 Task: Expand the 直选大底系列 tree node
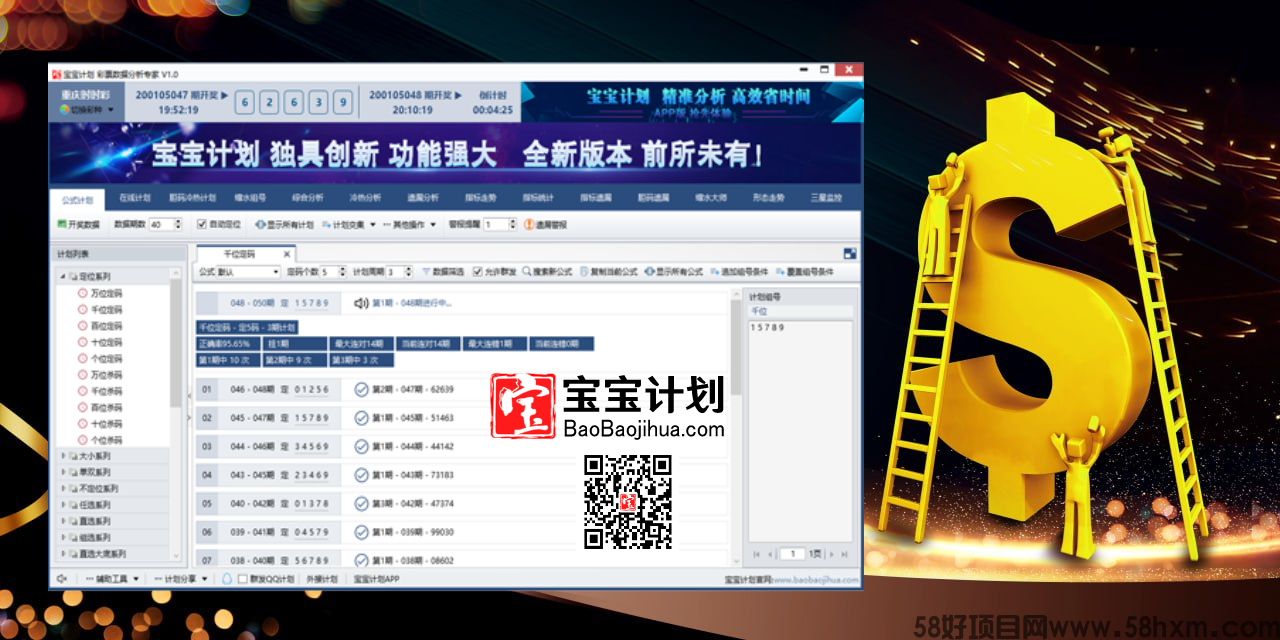[62, 554]
